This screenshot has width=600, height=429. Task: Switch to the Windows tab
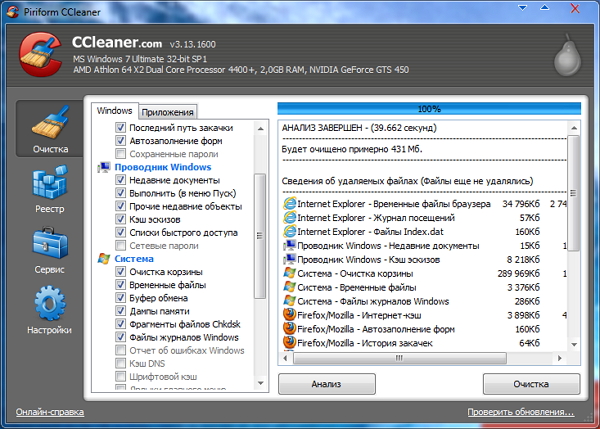(114, 111)
